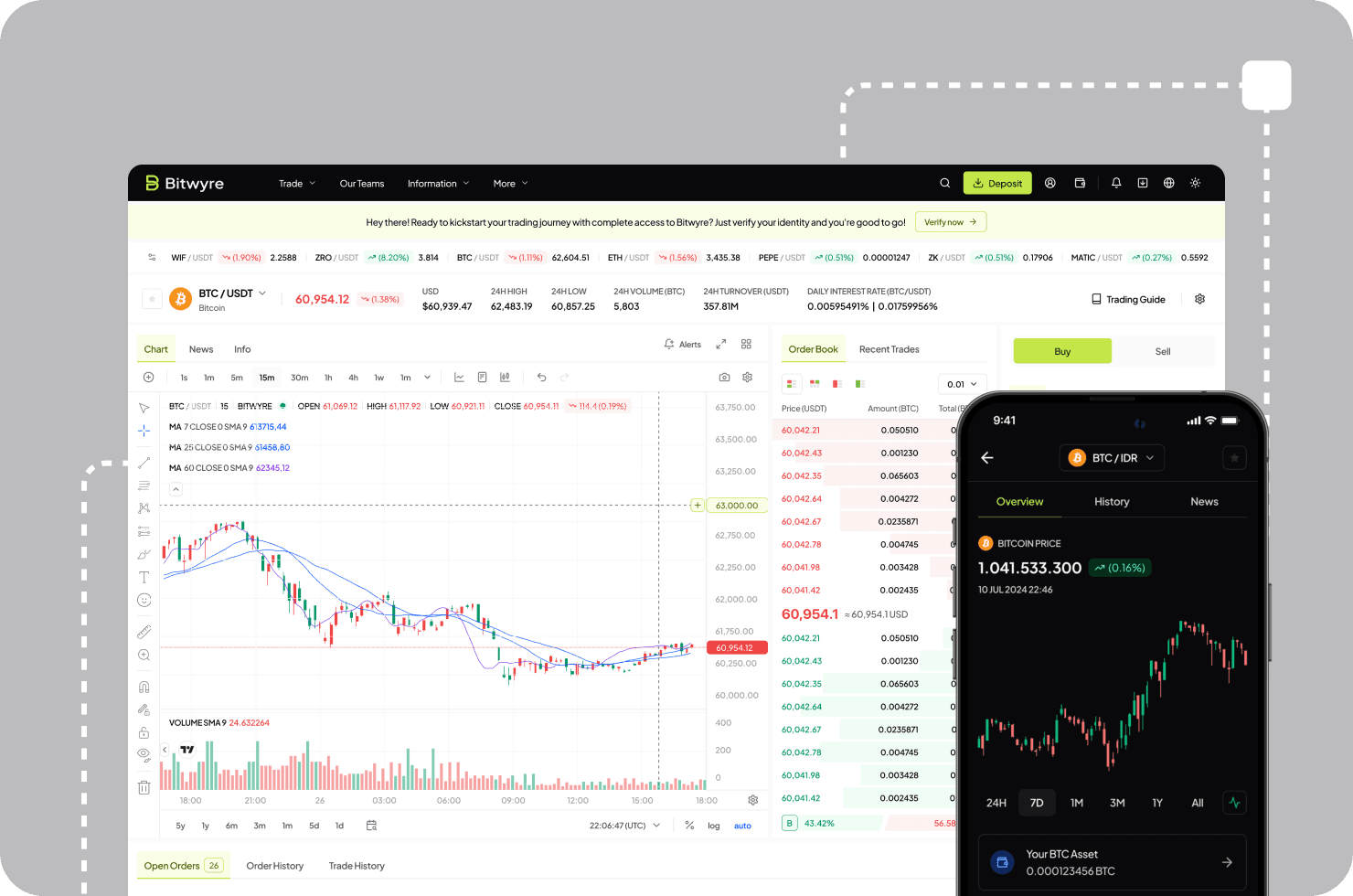Click the download app icon in header
The width and height of the screenshot is (1353, 896).
tap(1143, 183)
